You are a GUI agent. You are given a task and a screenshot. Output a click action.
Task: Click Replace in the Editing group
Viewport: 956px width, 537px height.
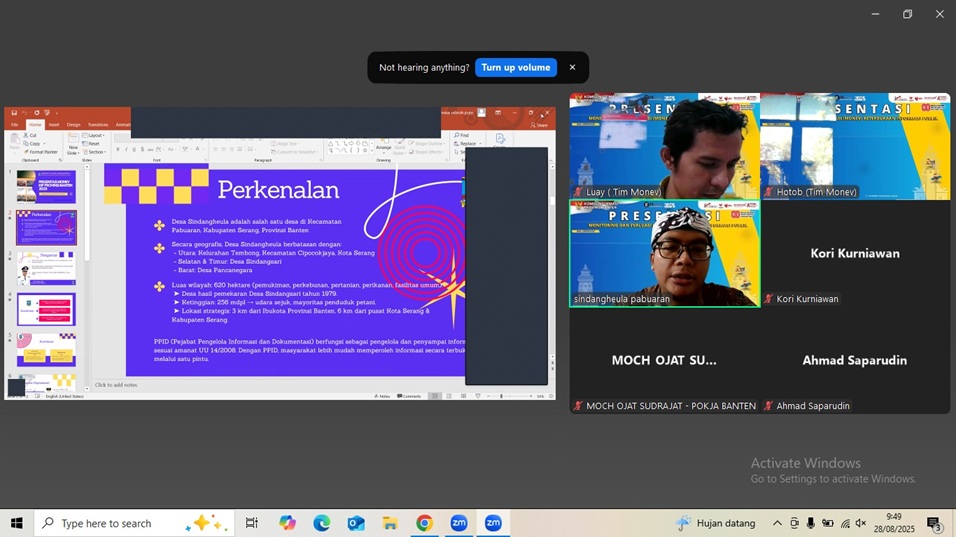[468, 144]
